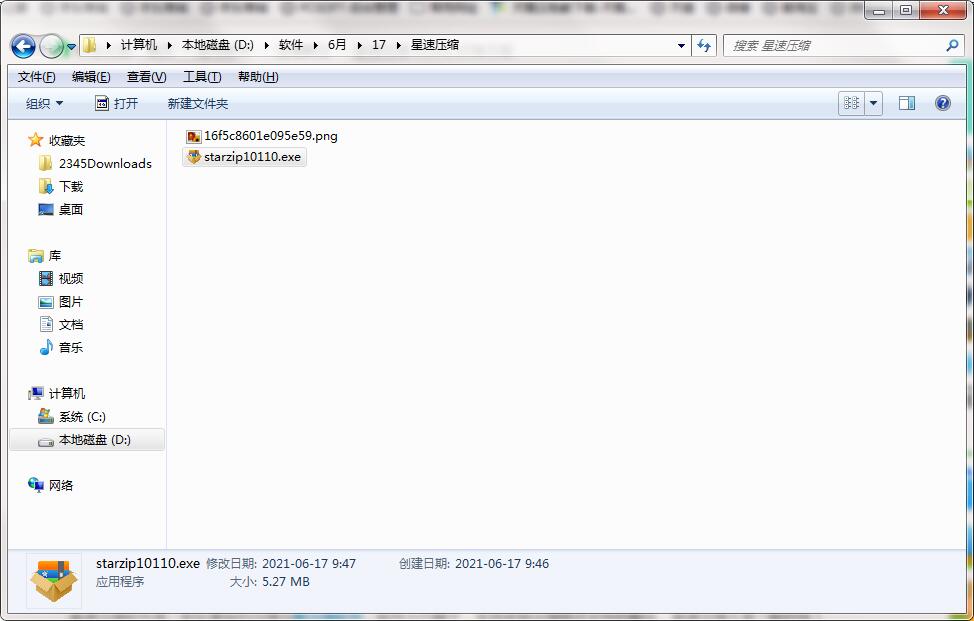The height and width of the screenshot is (621, 974).
Task: Open the 文档 library
Action: [x=61, y=324]
